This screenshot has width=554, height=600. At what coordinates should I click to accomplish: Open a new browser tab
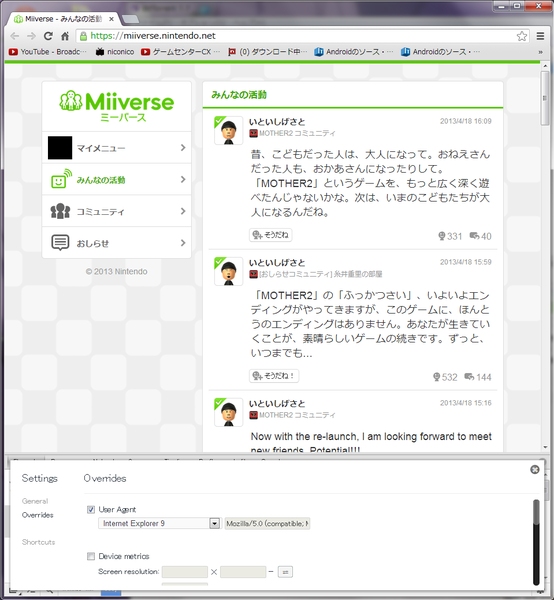pos(130,19)
